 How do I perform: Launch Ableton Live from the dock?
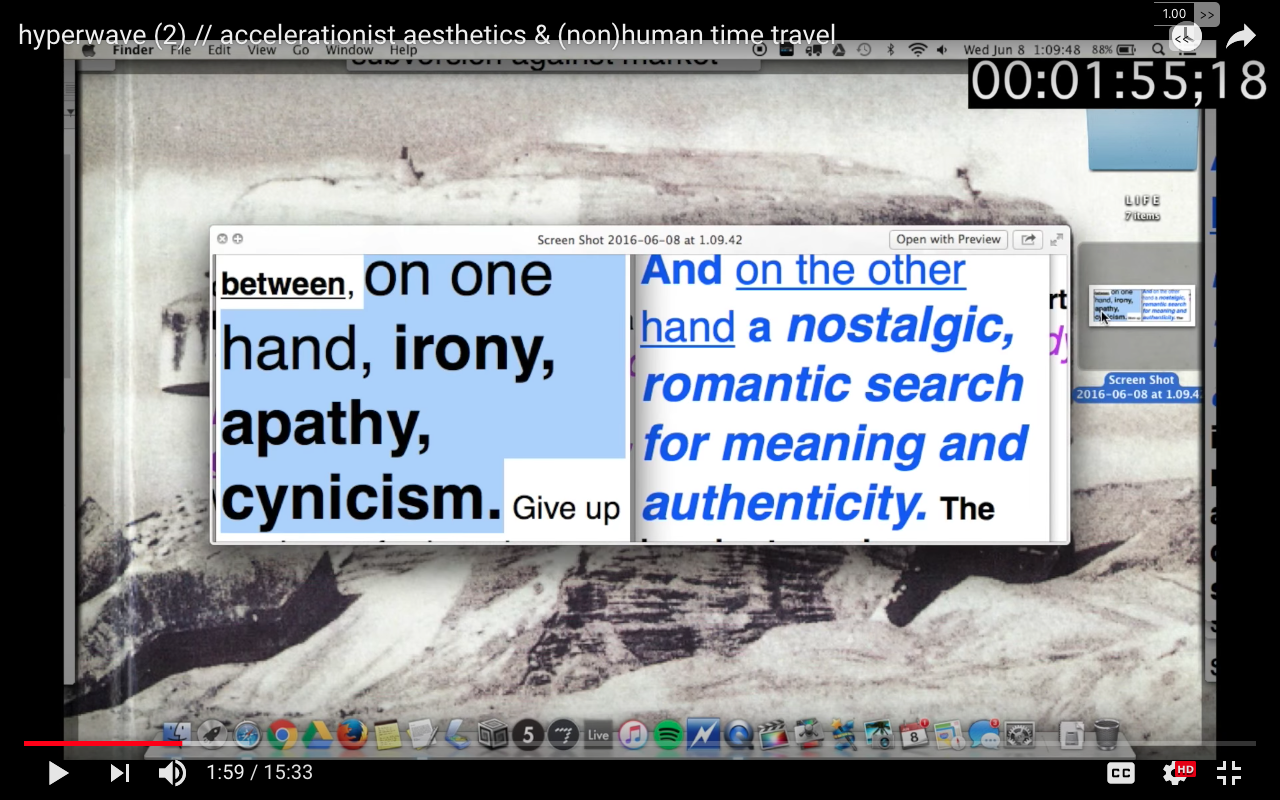[x=597, y=734]
